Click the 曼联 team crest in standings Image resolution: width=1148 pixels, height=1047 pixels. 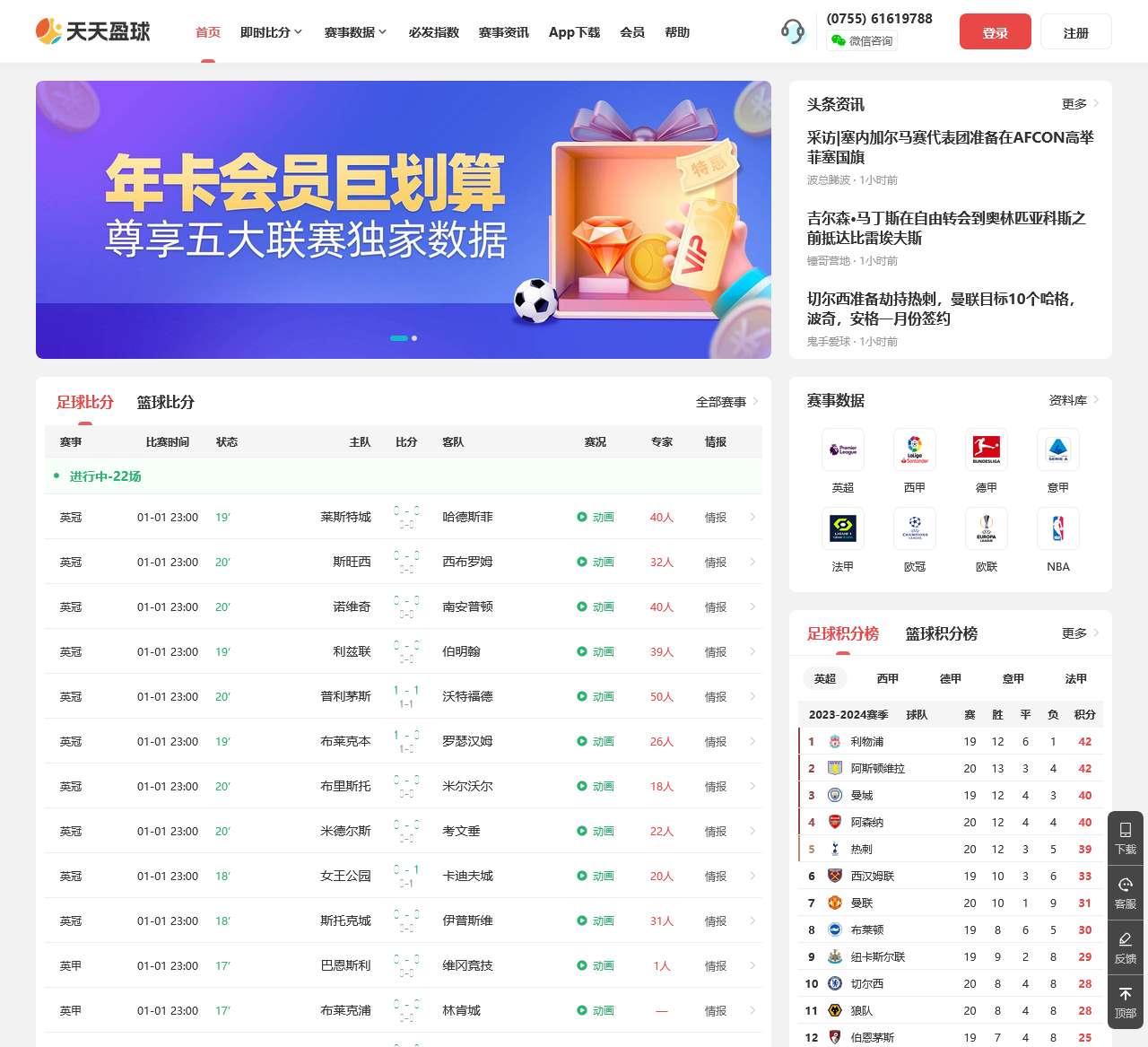pos(835,903)
